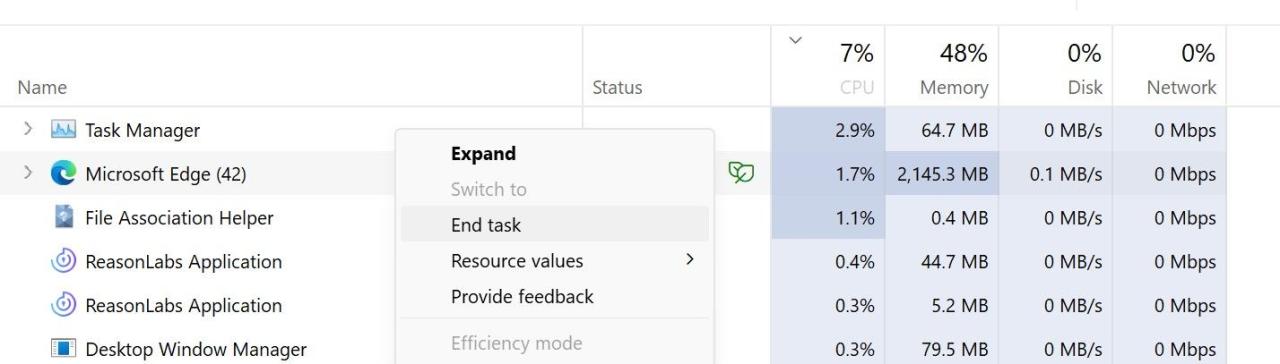The image size is (1280, 364).
Task: Select End task from the context menu
Action: pos(555,225)
